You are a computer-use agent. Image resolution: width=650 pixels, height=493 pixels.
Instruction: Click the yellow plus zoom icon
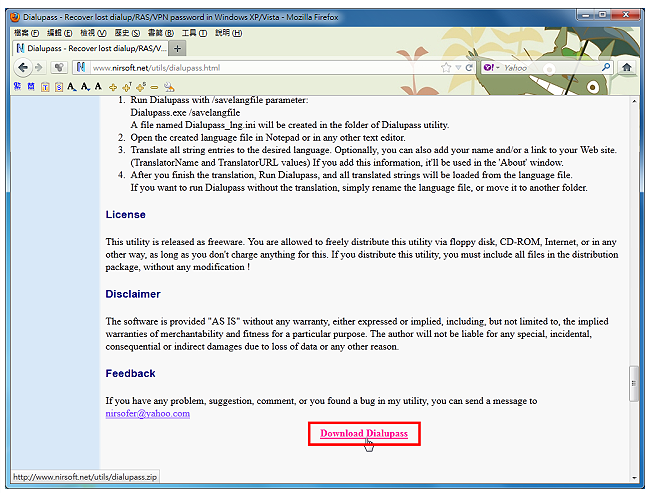113,87
